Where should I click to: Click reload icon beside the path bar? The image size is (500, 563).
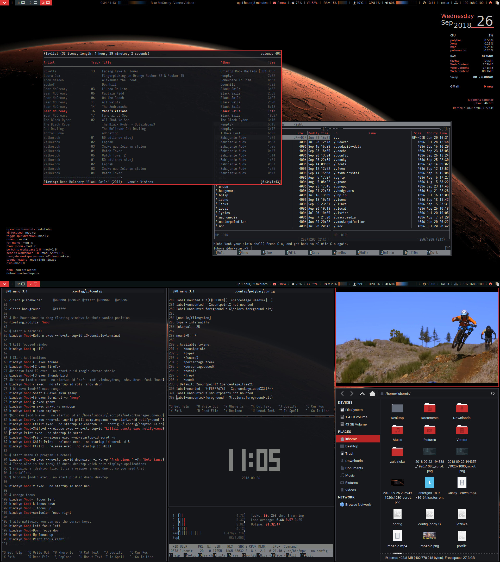[492, 394]
